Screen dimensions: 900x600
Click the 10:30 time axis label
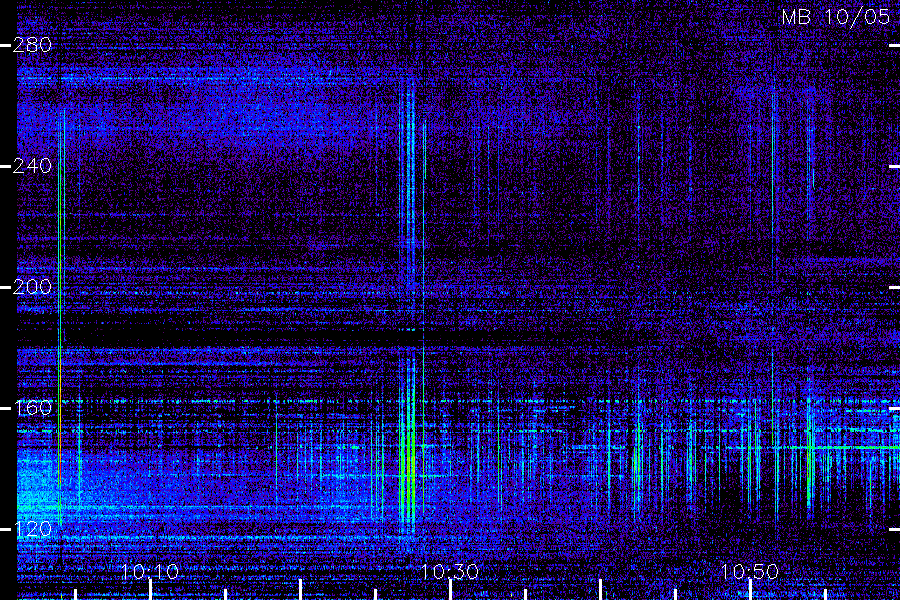click(x=449, y=571)
